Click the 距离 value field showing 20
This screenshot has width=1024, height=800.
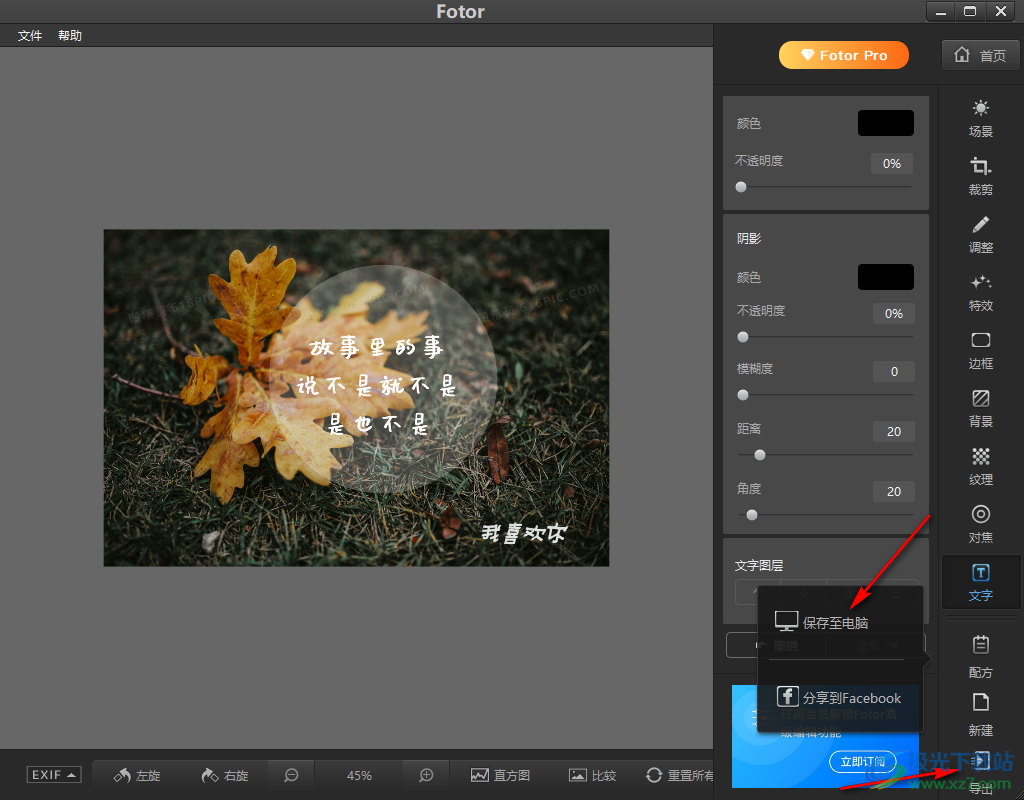click(893, 432)
